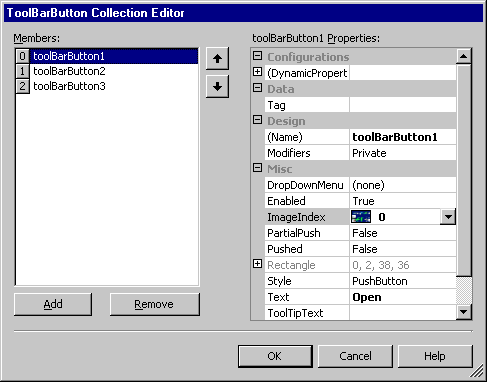487x382 pixels.
Task: Select the DropDownMenu property label
Action: 307,185
